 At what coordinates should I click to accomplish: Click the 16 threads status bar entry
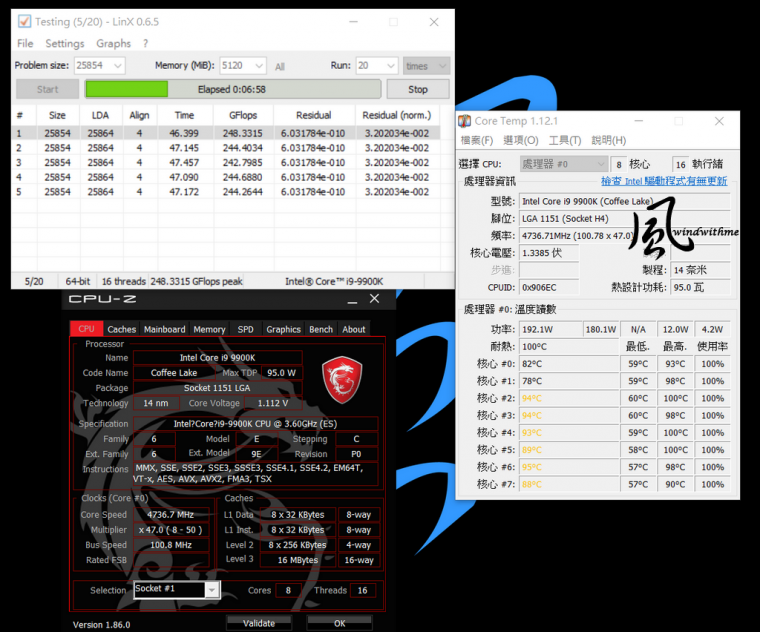click(124, 281)
